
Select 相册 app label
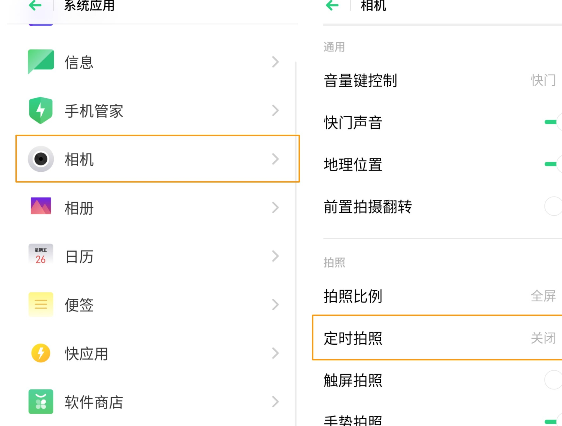click(x=79, y=208)
